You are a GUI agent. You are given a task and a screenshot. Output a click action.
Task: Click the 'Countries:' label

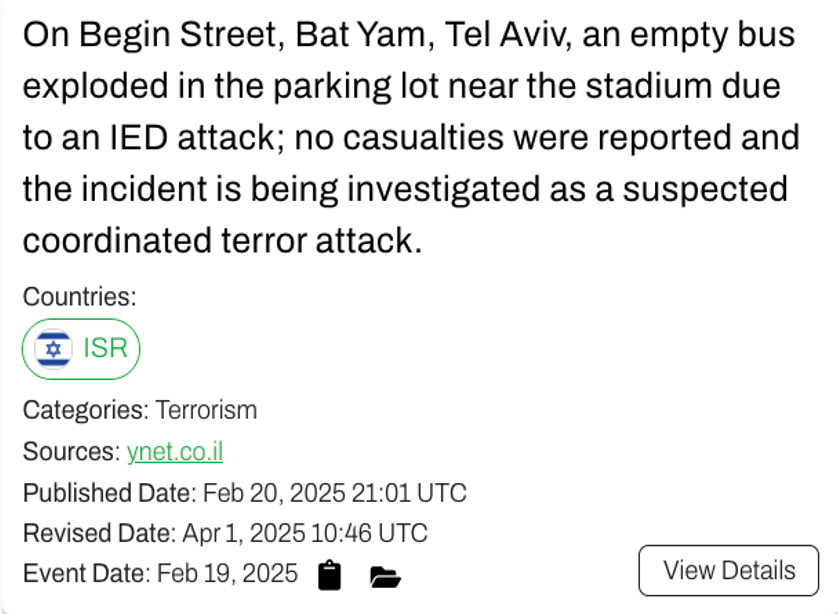click(x=79, y=297)
